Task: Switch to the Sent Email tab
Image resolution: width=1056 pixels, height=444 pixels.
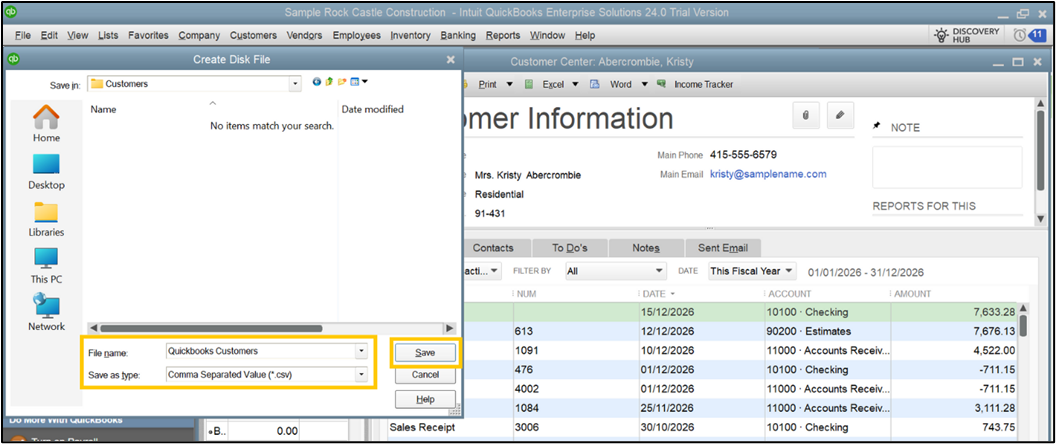Action: click(x=723, y=248)
